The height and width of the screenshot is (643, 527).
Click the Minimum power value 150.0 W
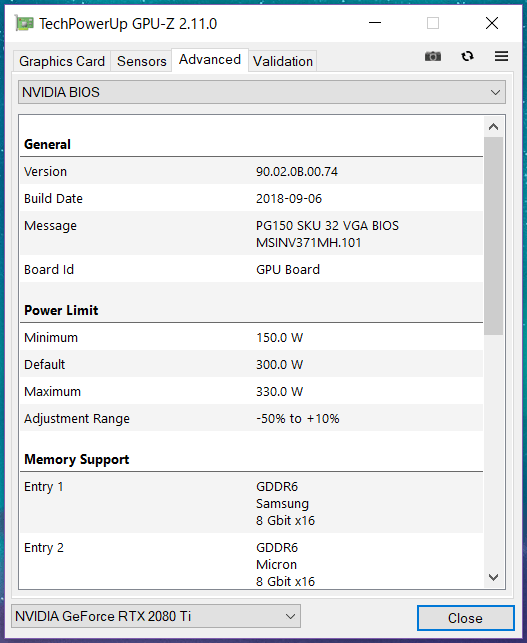pyautogui.click(x=280, y=337)
